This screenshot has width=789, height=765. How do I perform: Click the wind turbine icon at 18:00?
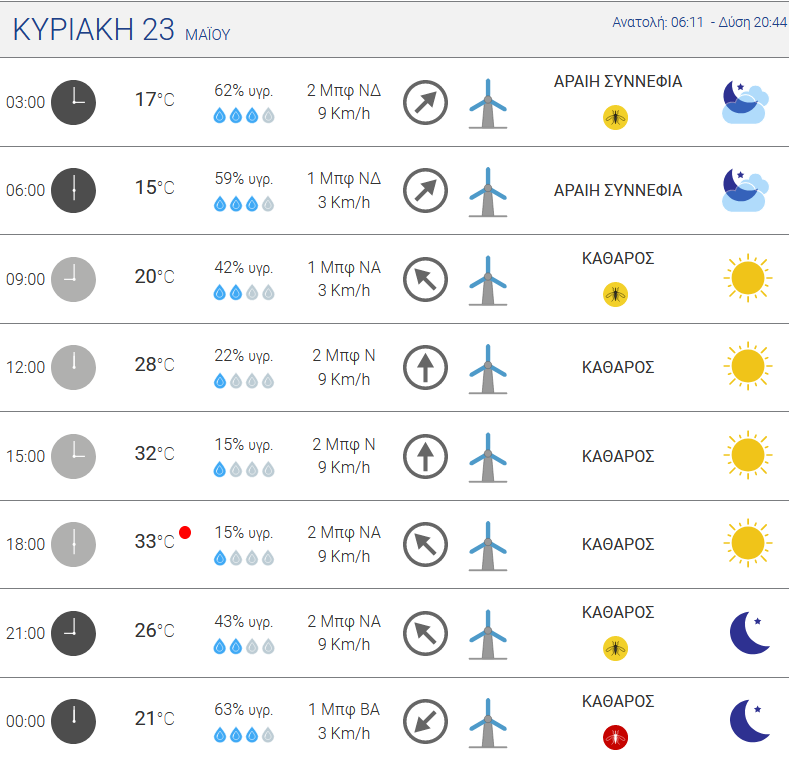(488, 546)
